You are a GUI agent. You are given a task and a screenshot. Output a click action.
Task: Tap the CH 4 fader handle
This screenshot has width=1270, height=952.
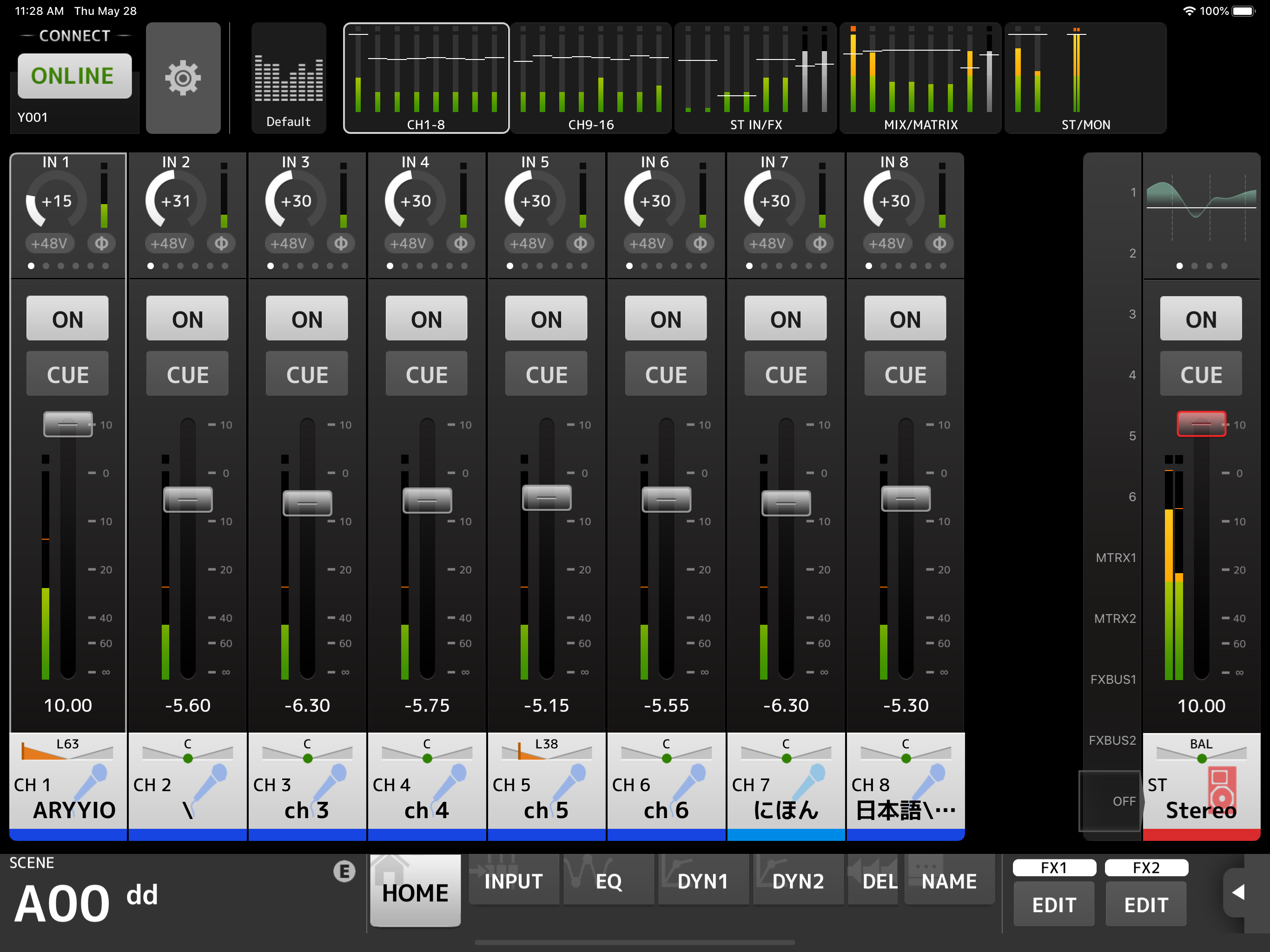pyautogui.click(x=427, y=501)
